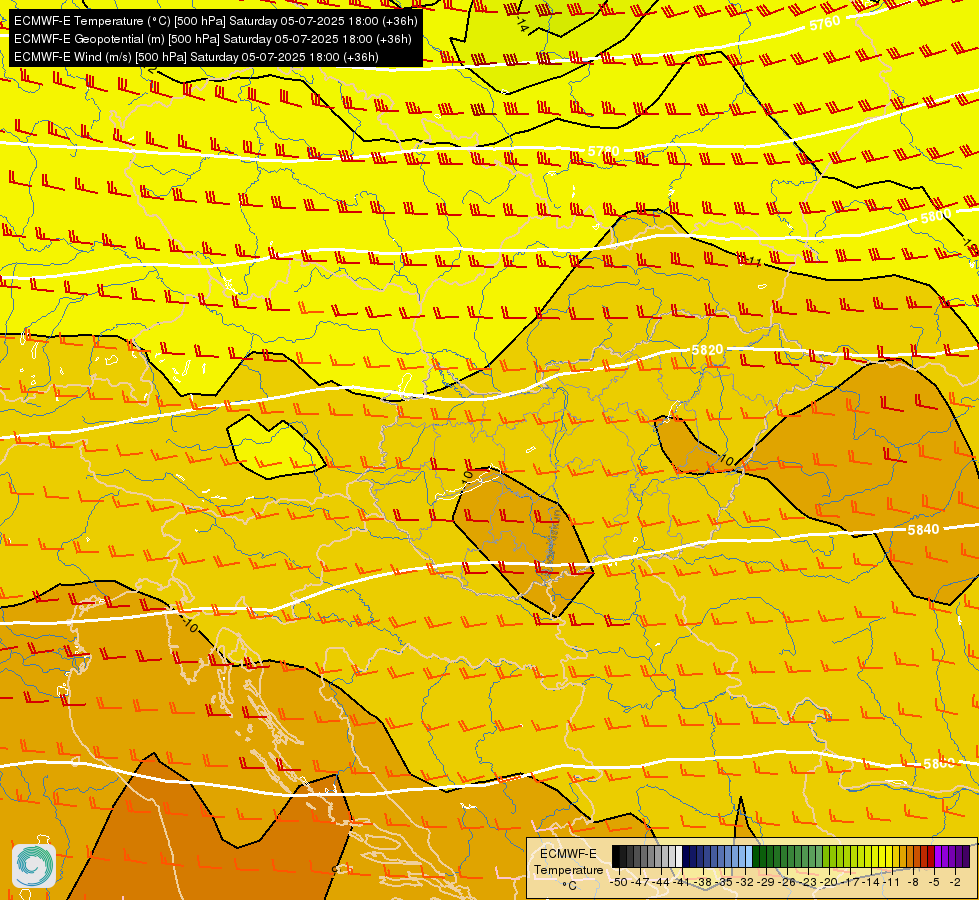979x900 pixels.
Task: Click the -32 value in the legend
Action: (745, 883)
